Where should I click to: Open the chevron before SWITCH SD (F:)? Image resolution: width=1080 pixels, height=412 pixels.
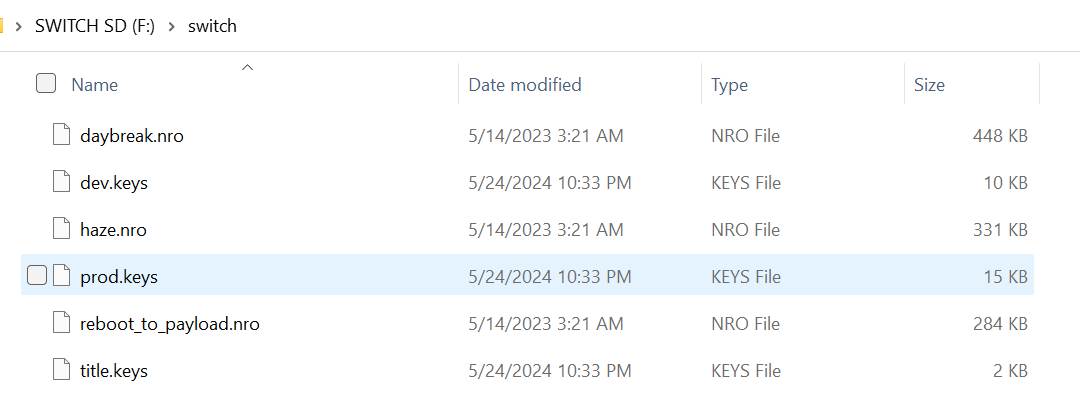pos(19,27)
